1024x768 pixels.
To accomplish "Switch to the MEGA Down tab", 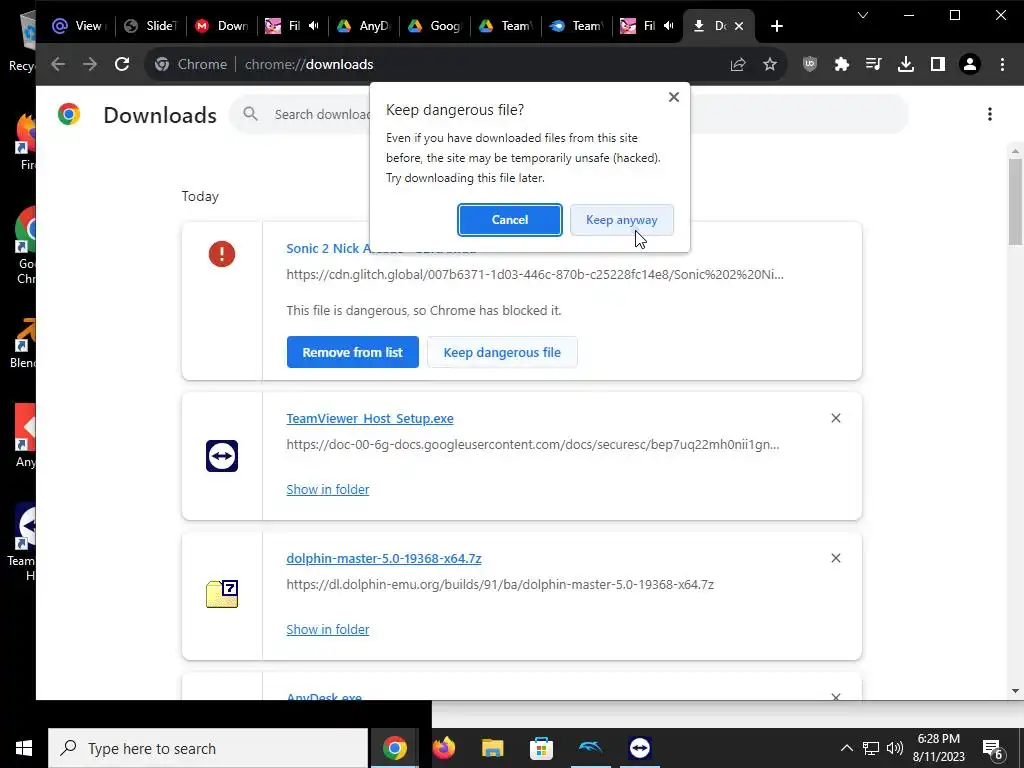I will [x=222, y=26].
